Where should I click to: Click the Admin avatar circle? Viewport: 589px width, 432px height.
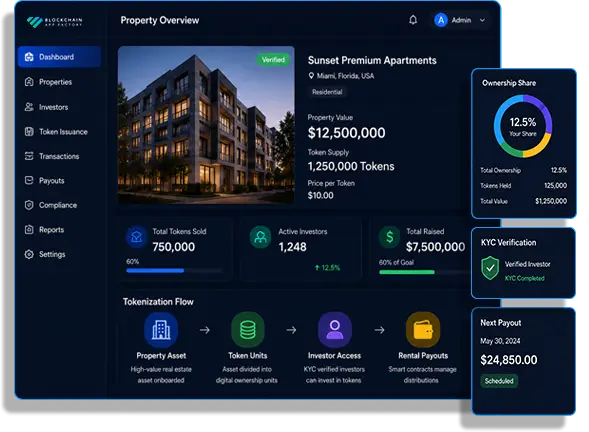(x=441, y=20)
